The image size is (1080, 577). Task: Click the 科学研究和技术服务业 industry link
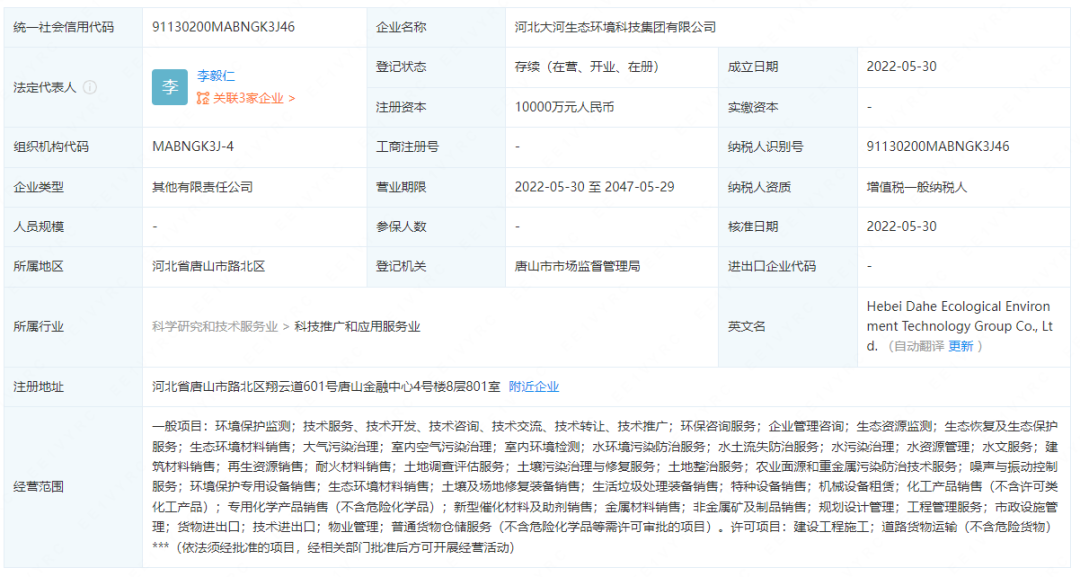[215, 326]
